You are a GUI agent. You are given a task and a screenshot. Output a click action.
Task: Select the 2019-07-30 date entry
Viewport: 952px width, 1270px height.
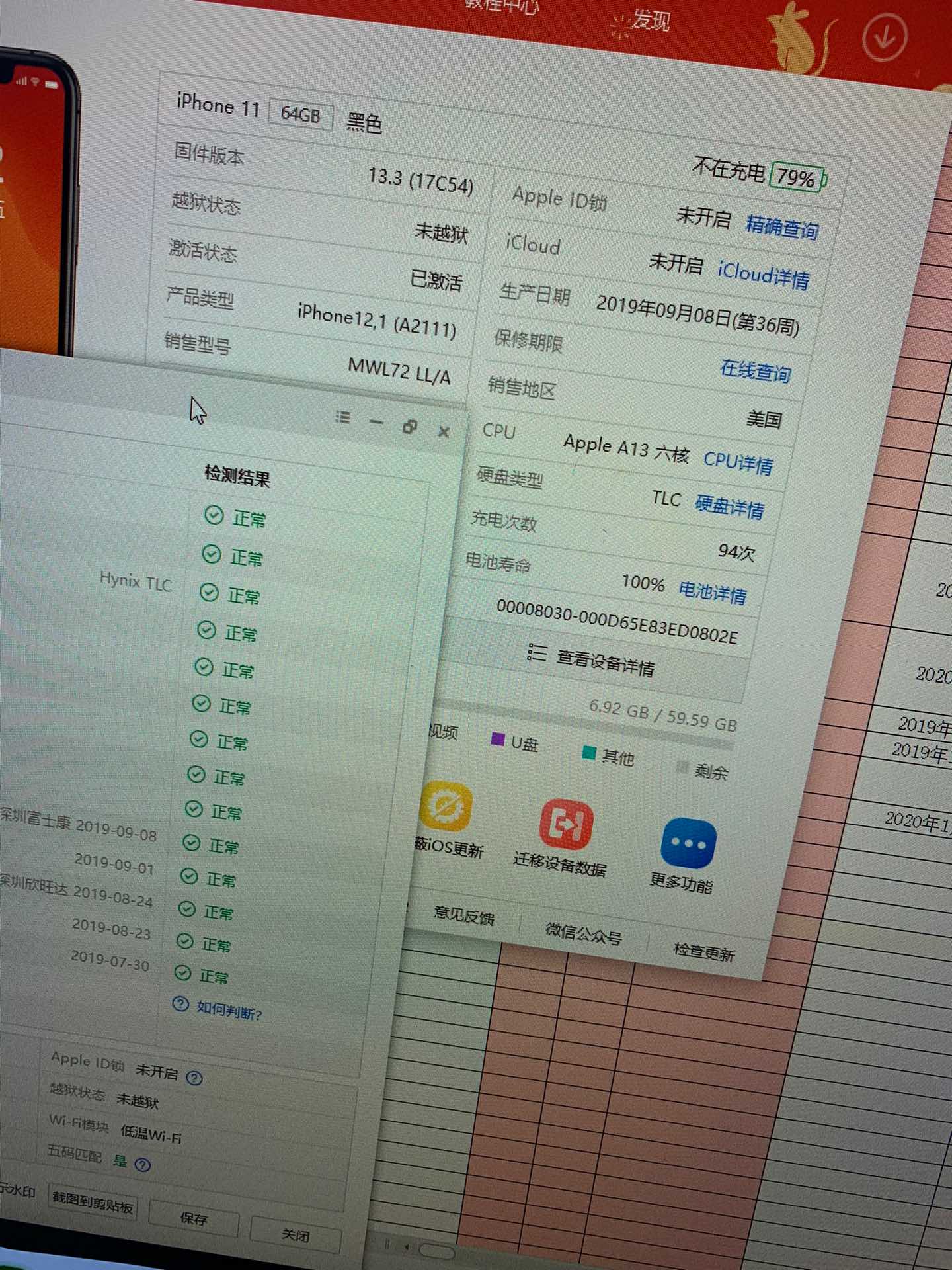(110, 960)
